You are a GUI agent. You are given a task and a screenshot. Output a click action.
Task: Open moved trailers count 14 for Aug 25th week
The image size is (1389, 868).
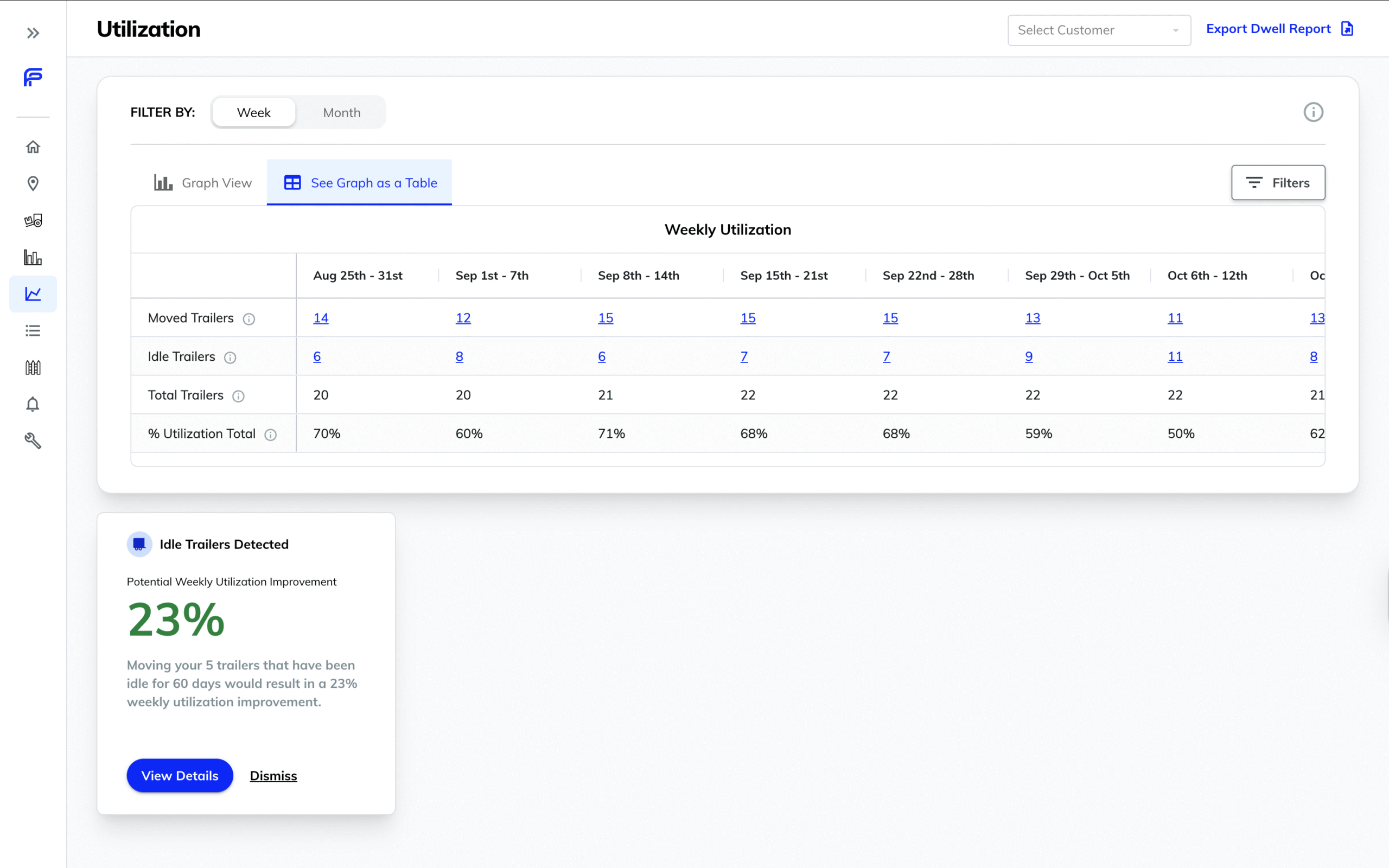tap(321, 318)
